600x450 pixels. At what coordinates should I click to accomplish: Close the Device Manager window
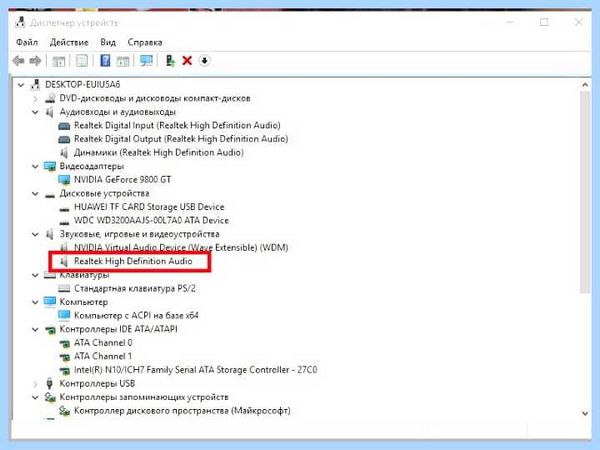[579, 22]
